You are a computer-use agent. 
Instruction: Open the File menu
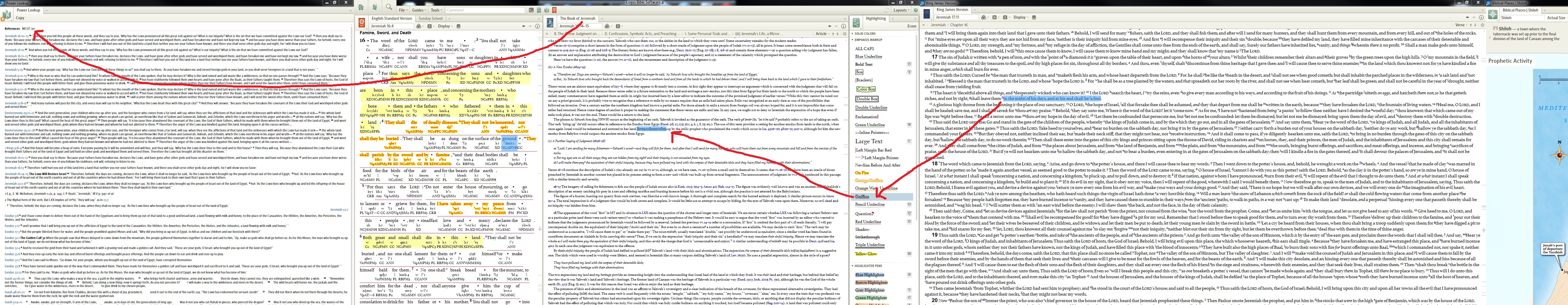403,10
